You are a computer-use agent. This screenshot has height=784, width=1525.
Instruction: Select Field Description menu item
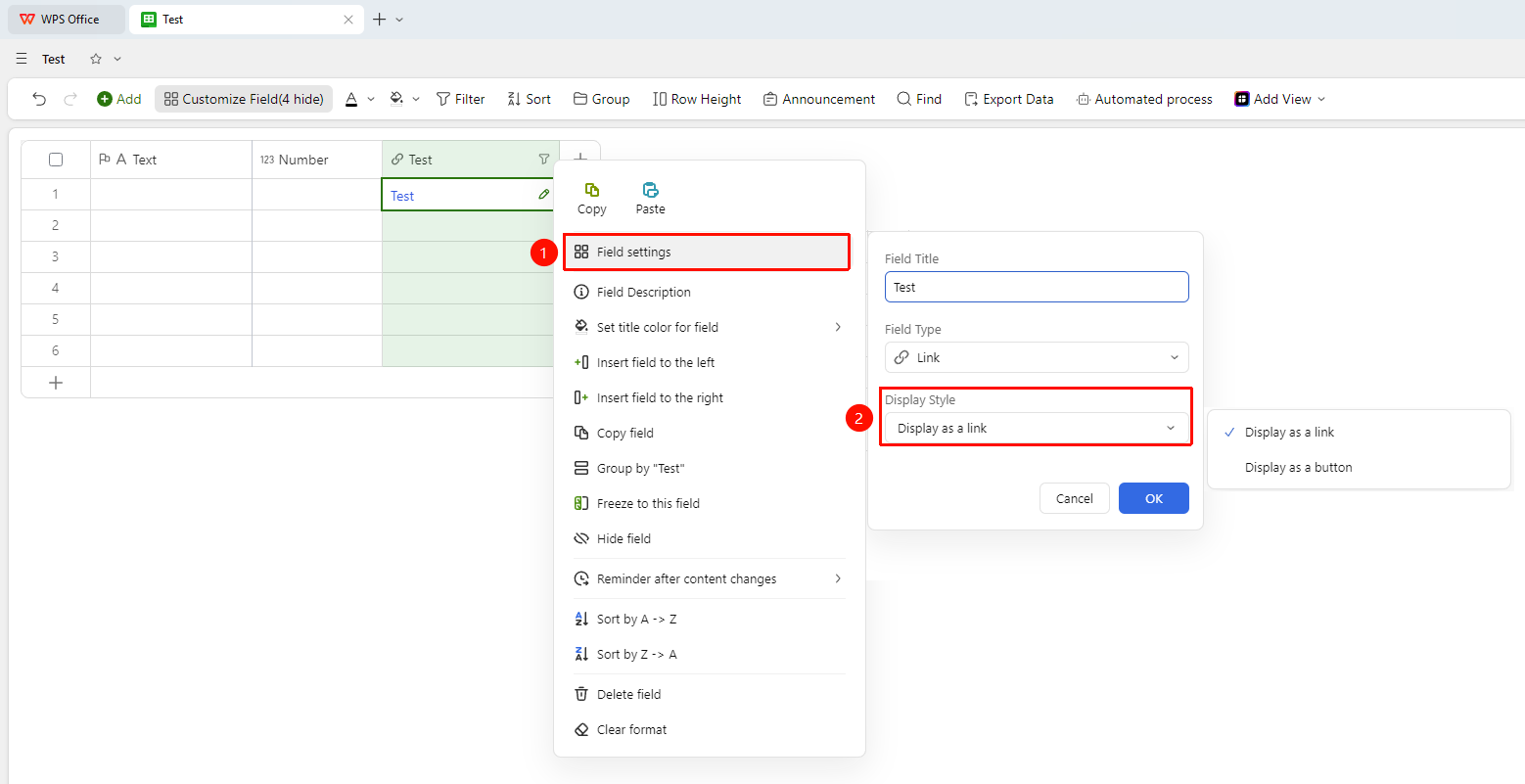710,292
